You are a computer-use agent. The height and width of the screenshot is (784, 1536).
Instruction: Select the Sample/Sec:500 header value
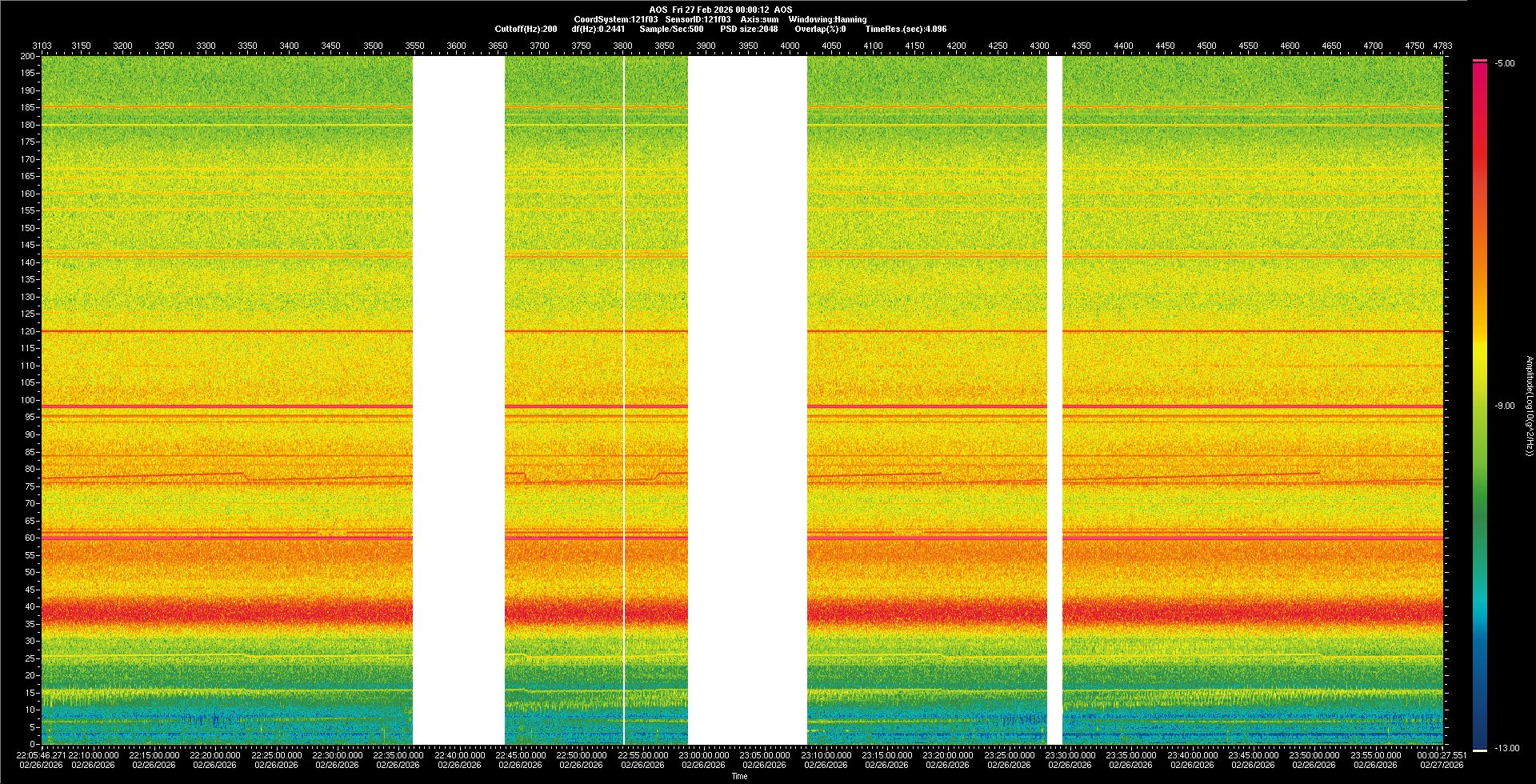click(671, 29)
